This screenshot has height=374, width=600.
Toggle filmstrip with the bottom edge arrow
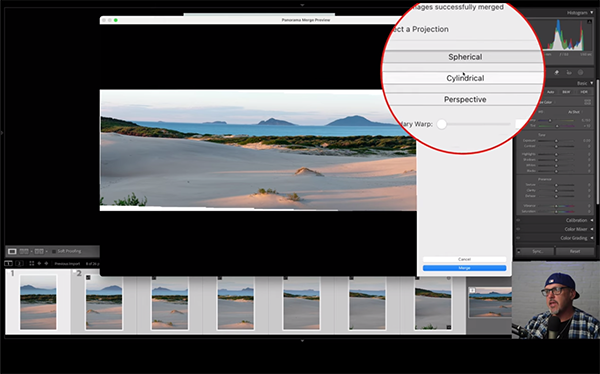(x=302, y=340)
